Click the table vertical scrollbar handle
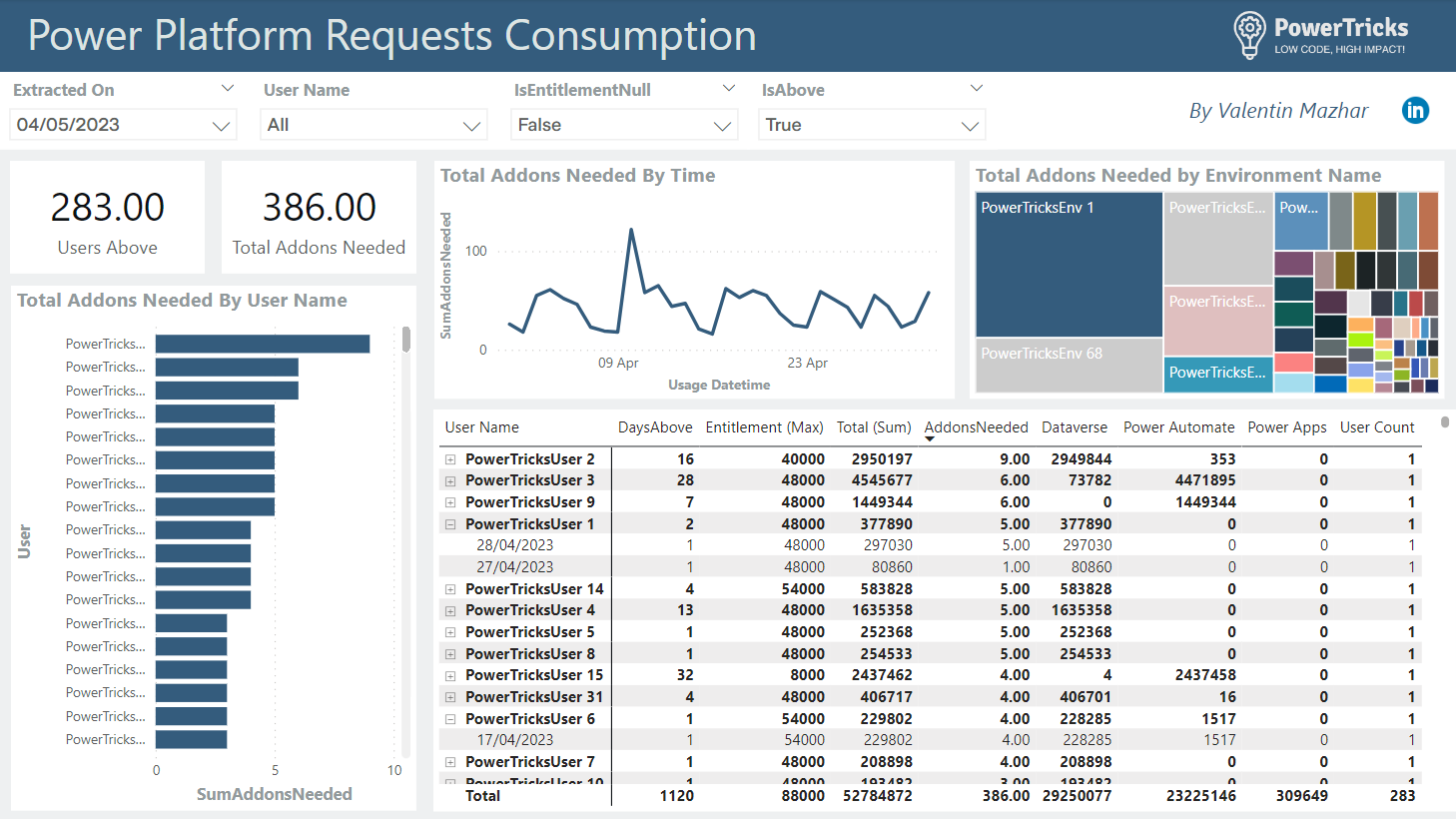The height and width of the screenshot is (819, 1456). 1445,422
